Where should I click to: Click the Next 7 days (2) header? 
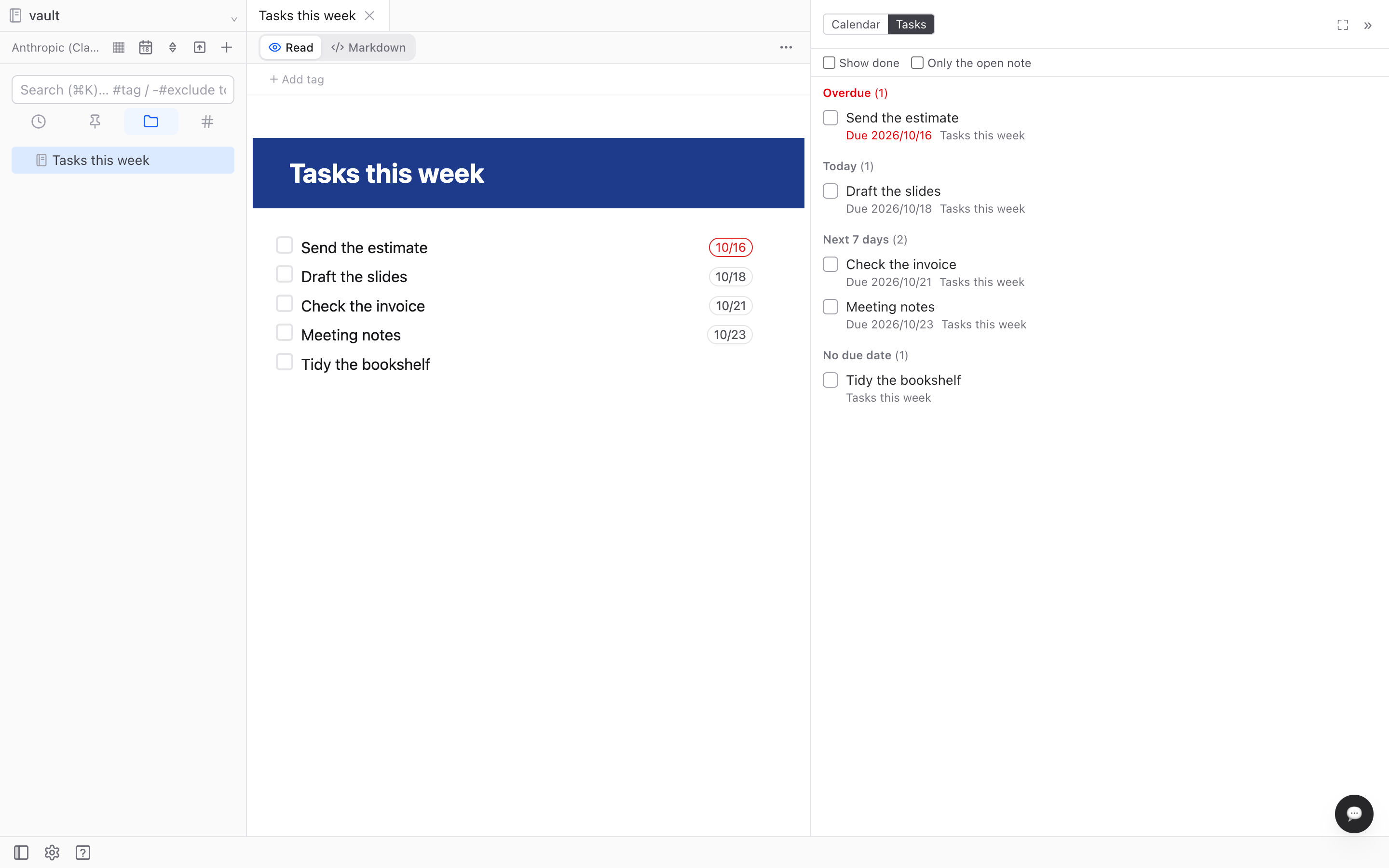(x=865, y=239)
